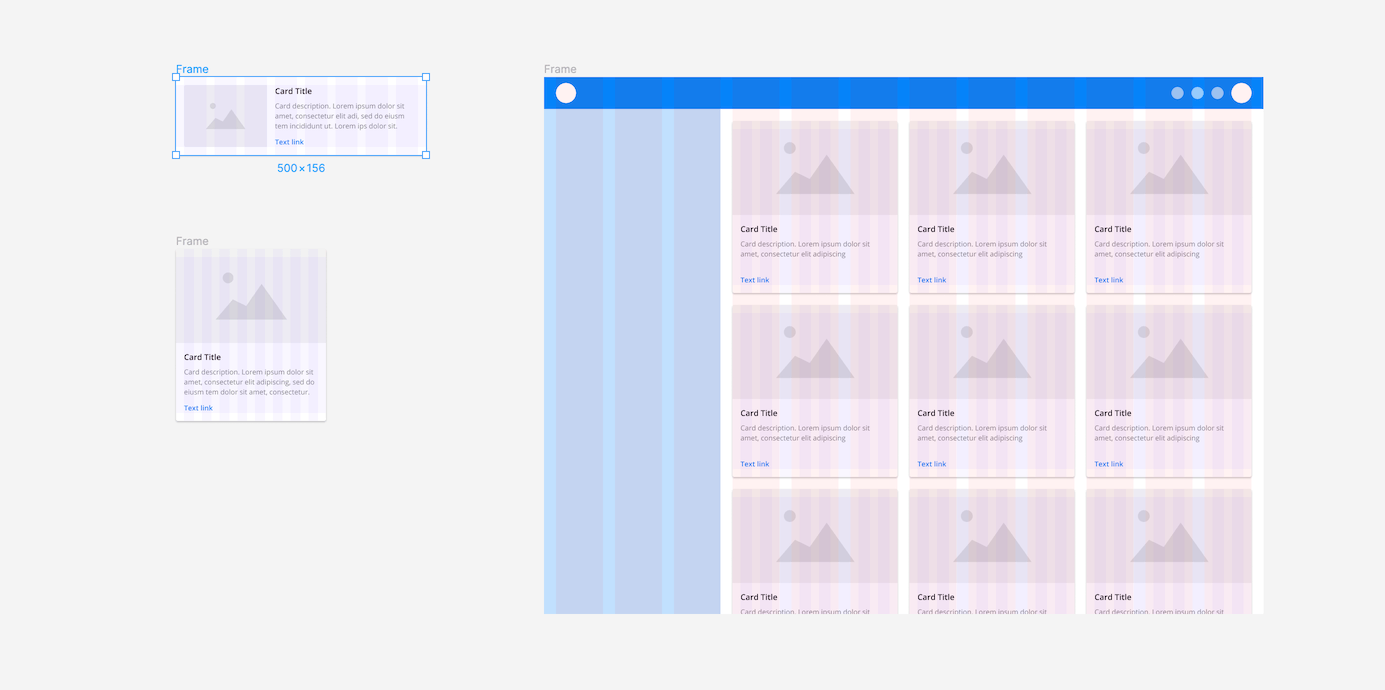
Task: Click 'Text link' in the second-row rightmost grid card
Action: (1109, 464)
